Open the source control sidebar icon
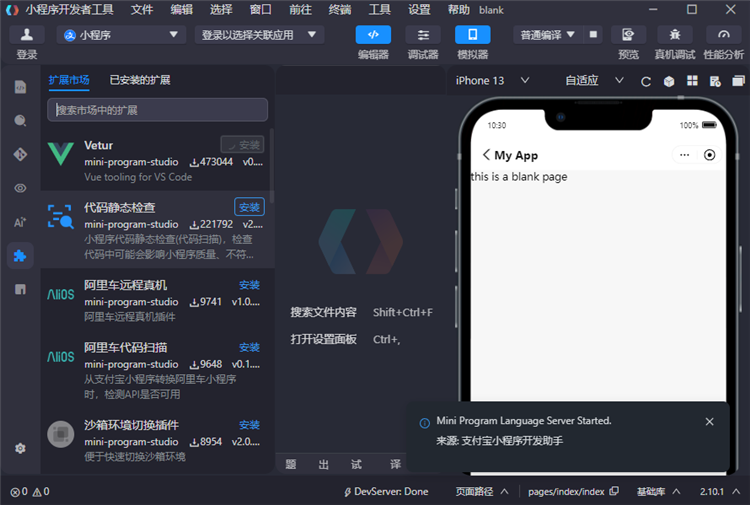The height and width of the screenshot is (505, 750). click(20, 154)
